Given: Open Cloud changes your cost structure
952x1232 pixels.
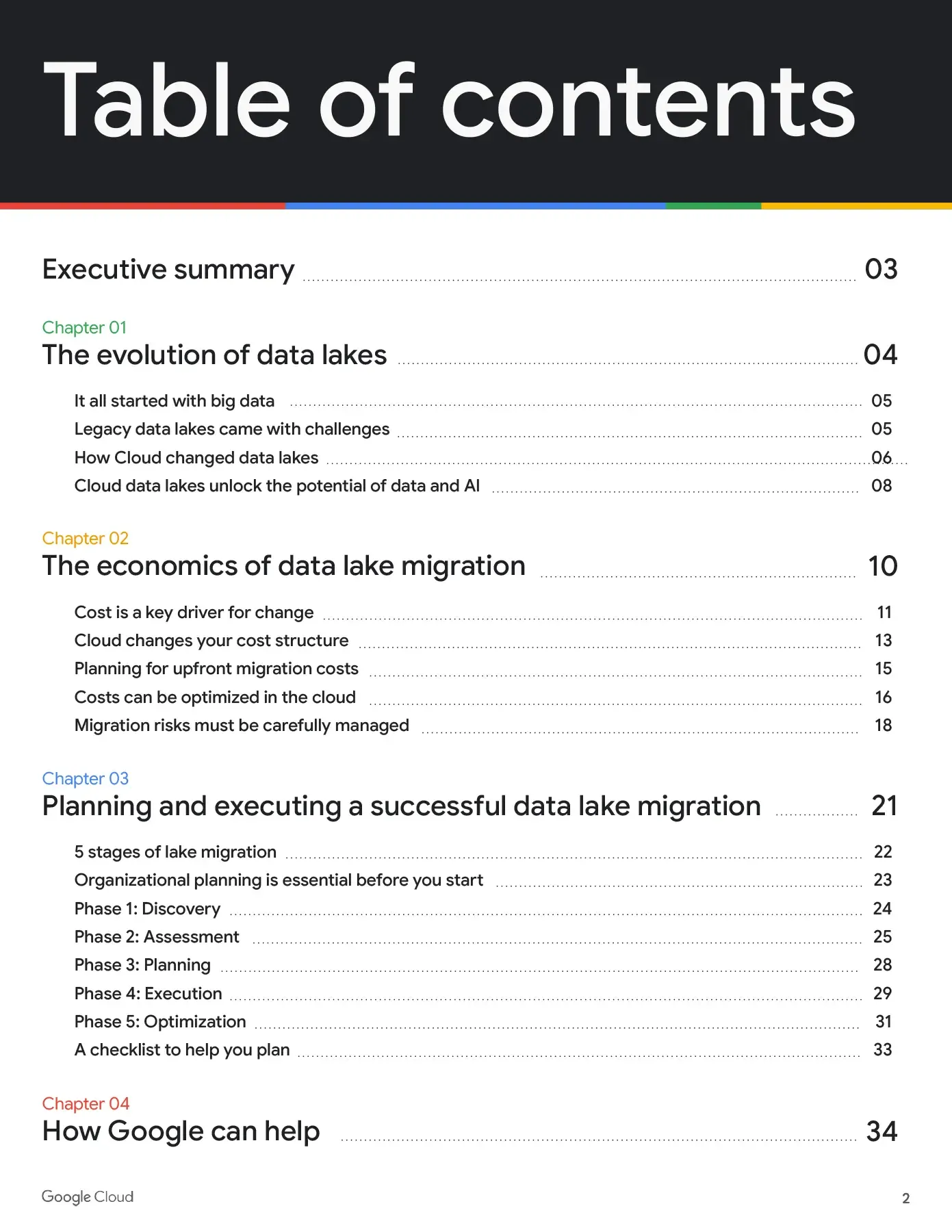Looking at the screenshot, I should (x=211, y=641).
